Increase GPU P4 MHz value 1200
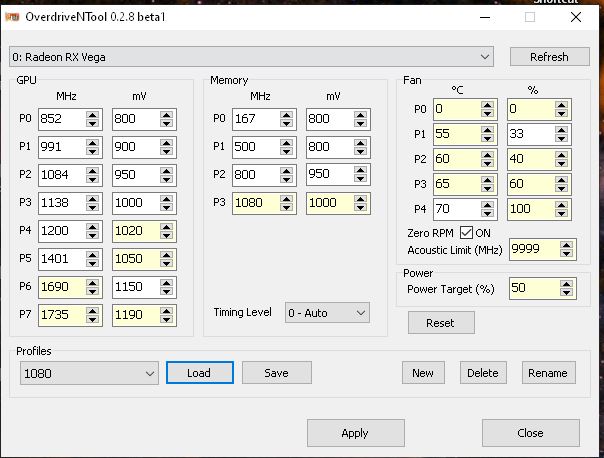Viewport: 604px width, 458px height. tap(92, 226)
